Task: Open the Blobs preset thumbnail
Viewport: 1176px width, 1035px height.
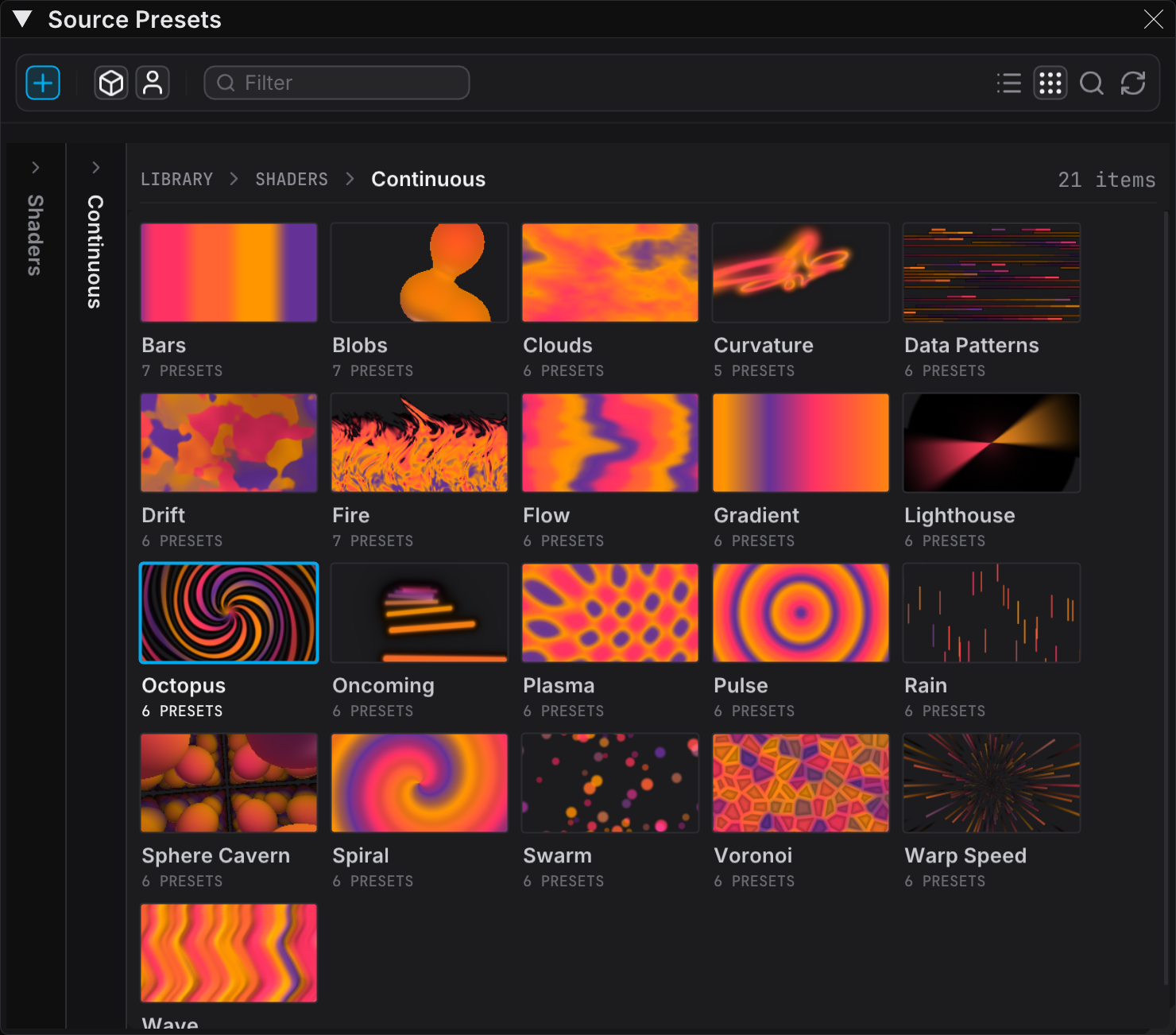Action: coord(420,273)
